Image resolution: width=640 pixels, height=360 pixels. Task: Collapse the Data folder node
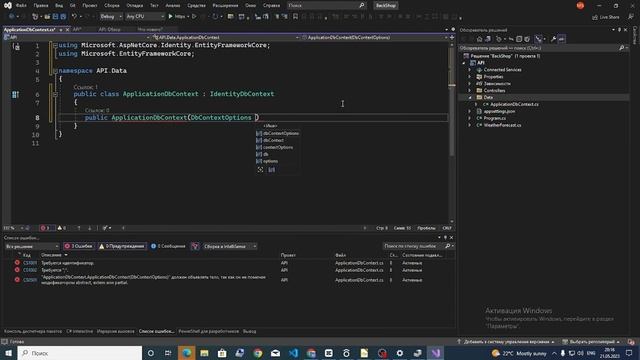coord(469,98)
